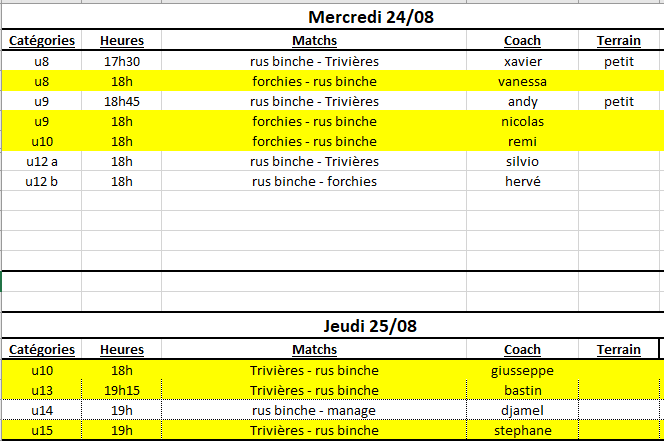Click the cell with coach vanessa

523,81
